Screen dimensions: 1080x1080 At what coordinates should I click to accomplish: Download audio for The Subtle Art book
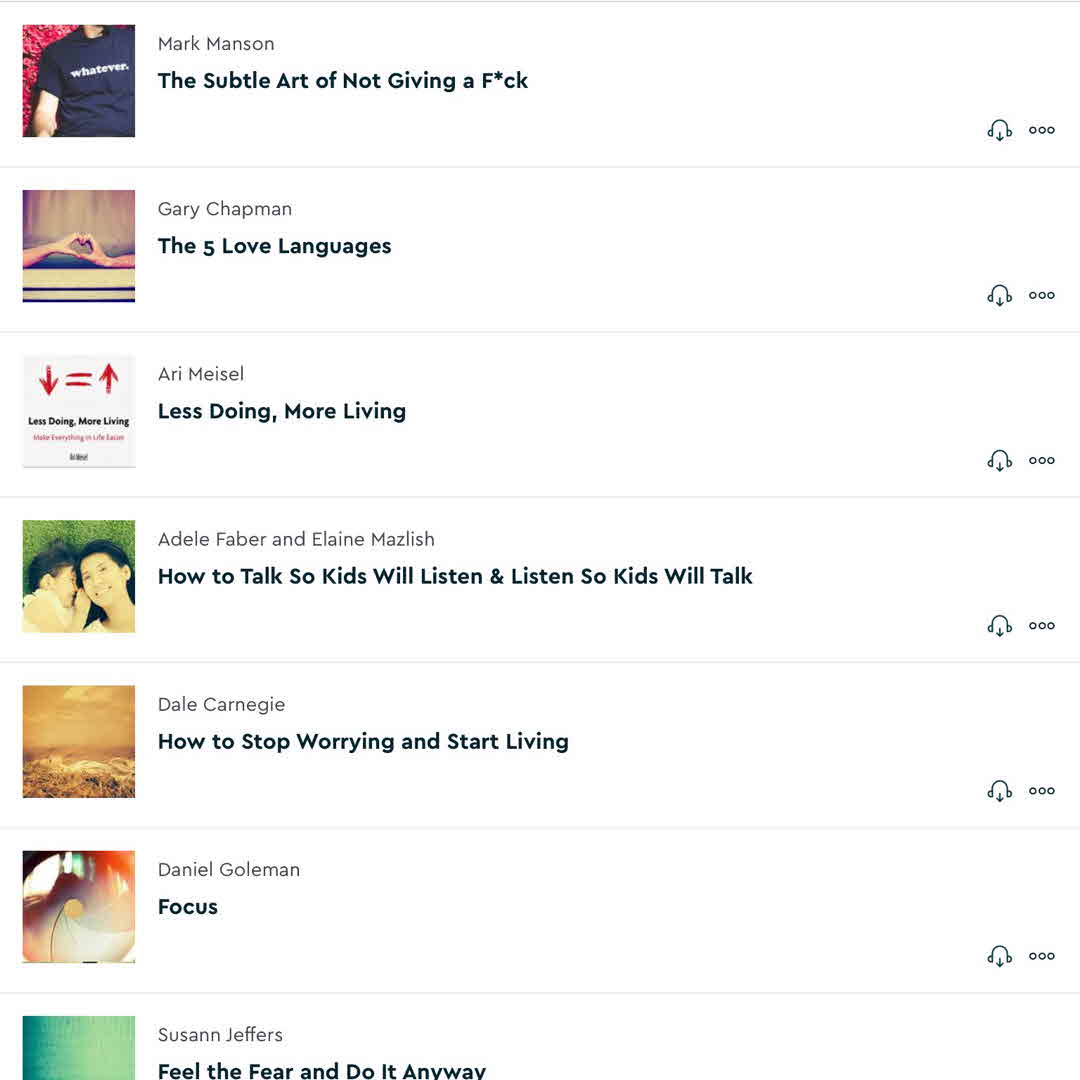999,131
